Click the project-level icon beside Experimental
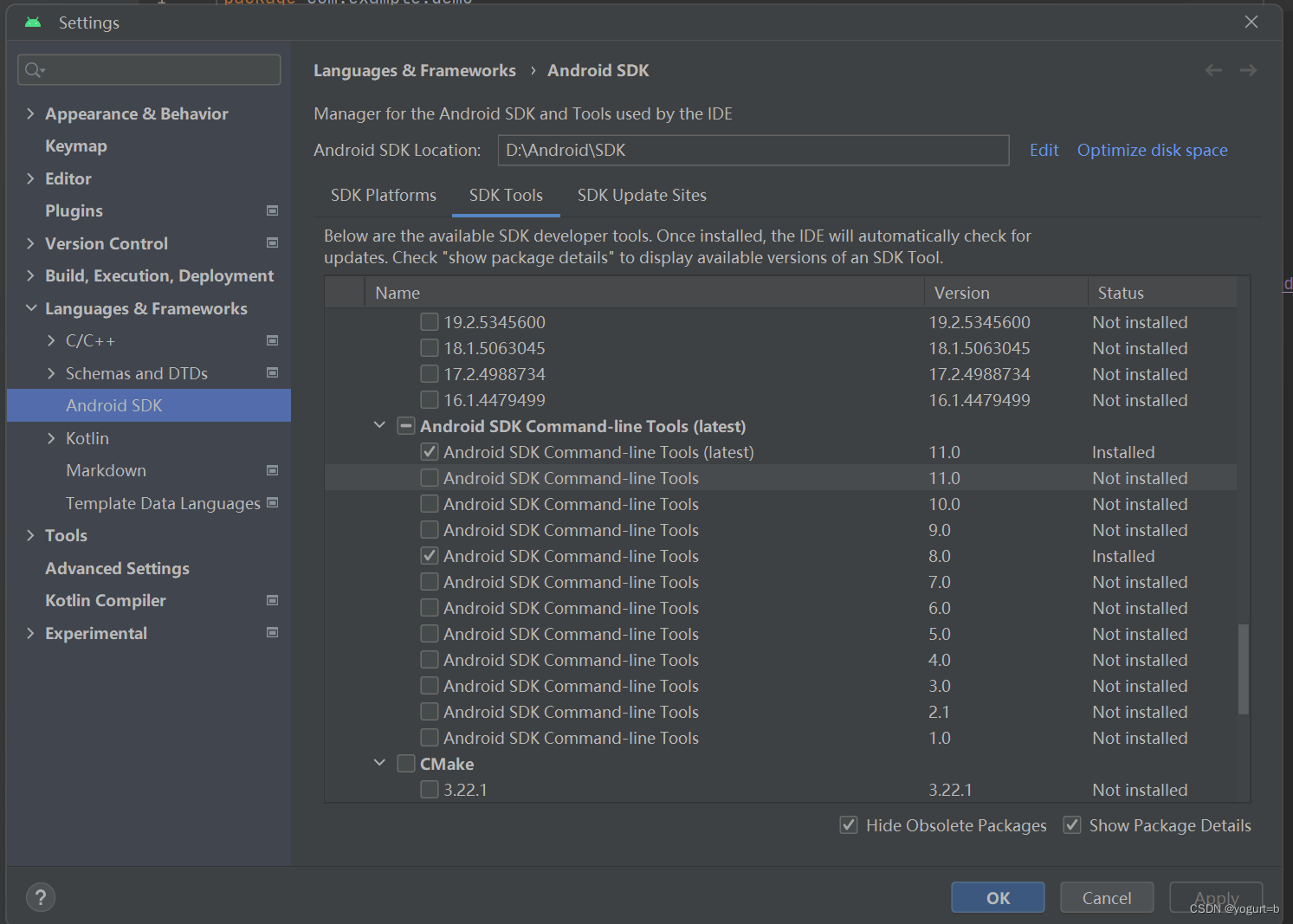The width and height of the screenshot is (1293, 924). pos(272,633)
